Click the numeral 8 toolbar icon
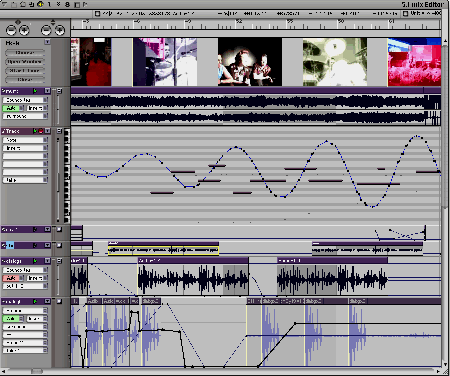This screenshot has height=376, width=450. click(67, 4)
